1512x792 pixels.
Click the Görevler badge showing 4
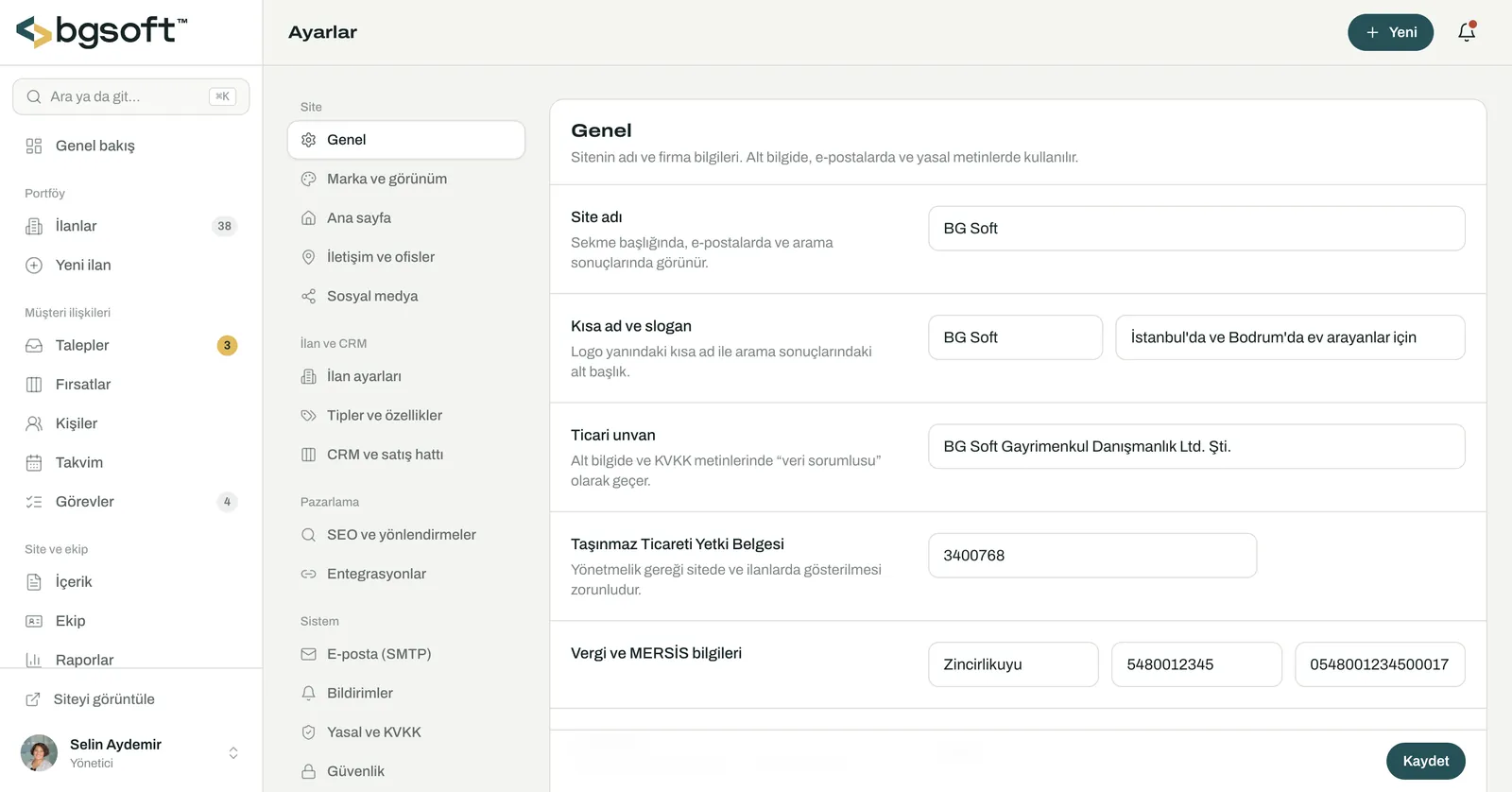(x=227, y=502)
